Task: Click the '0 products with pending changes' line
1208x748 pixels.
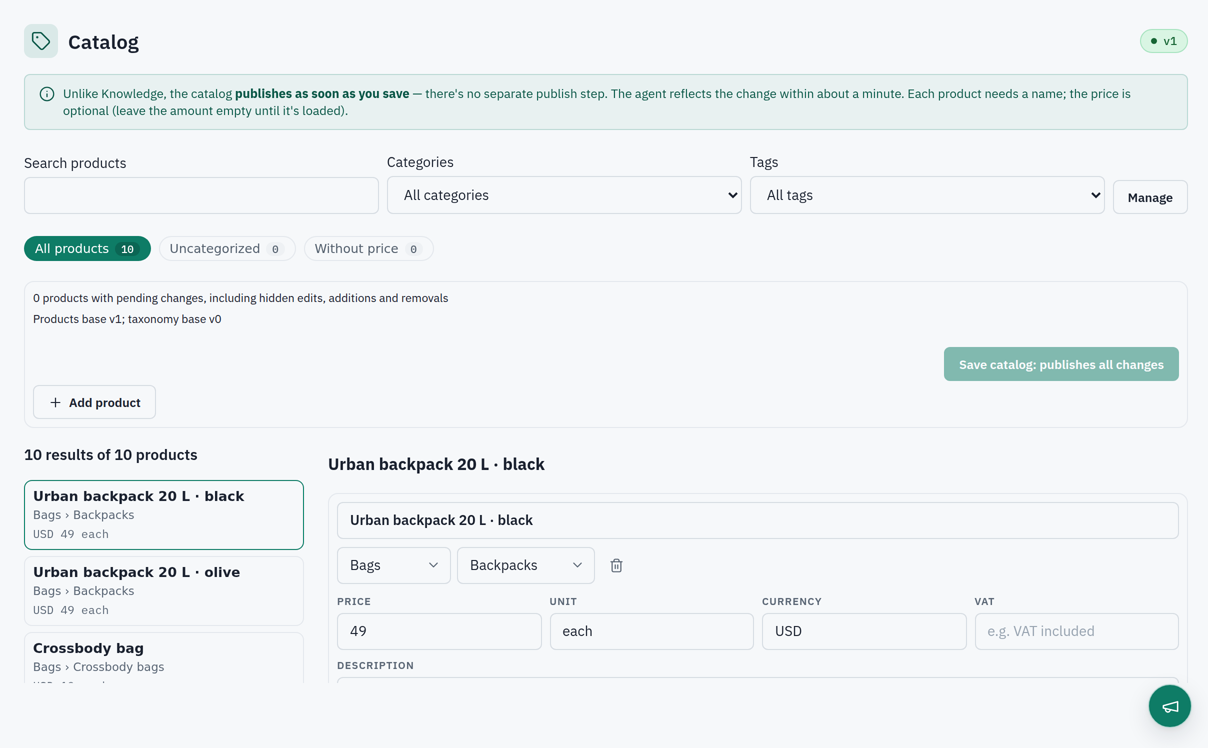Action: point(240,298)
